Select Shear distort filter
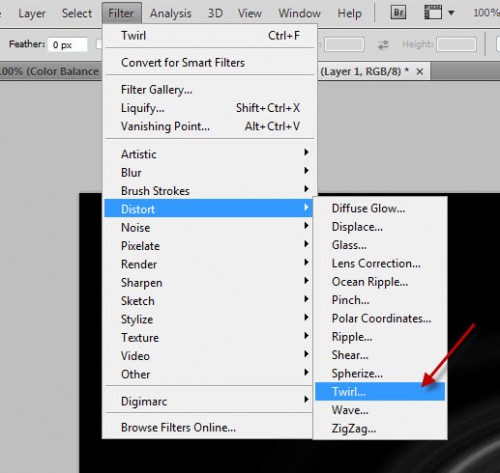Image resolution: width=500 pixels, height=473 pixels. point(380,355)
